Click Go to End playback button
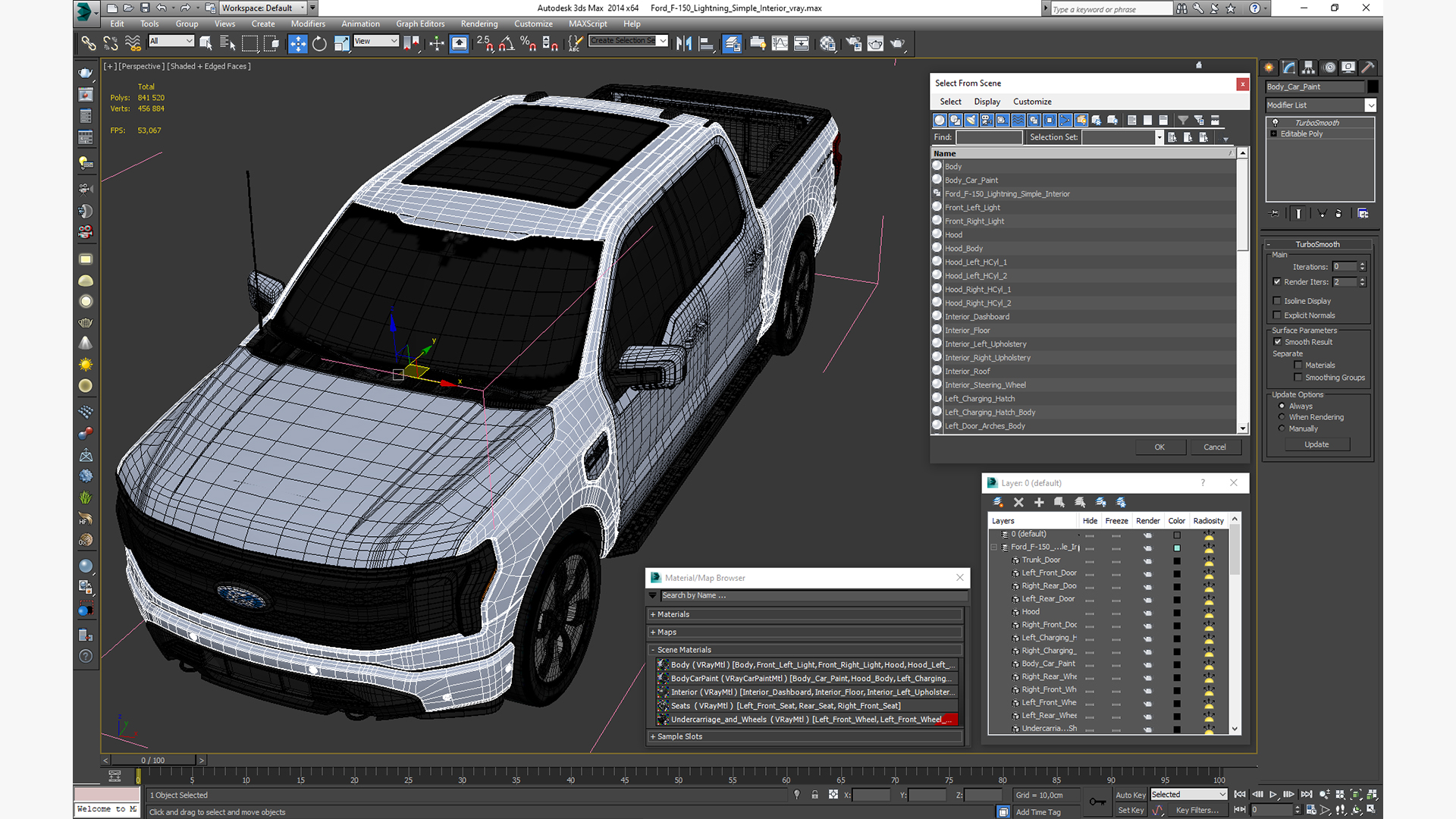The width and height of the screenshot is (1456, 819). (x=1306, y=794)
